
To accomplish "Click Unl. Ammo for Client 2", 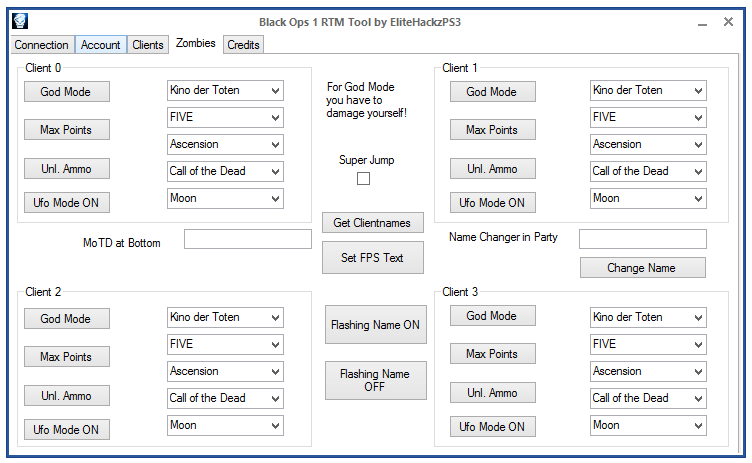I will click(x=67, y=395).
